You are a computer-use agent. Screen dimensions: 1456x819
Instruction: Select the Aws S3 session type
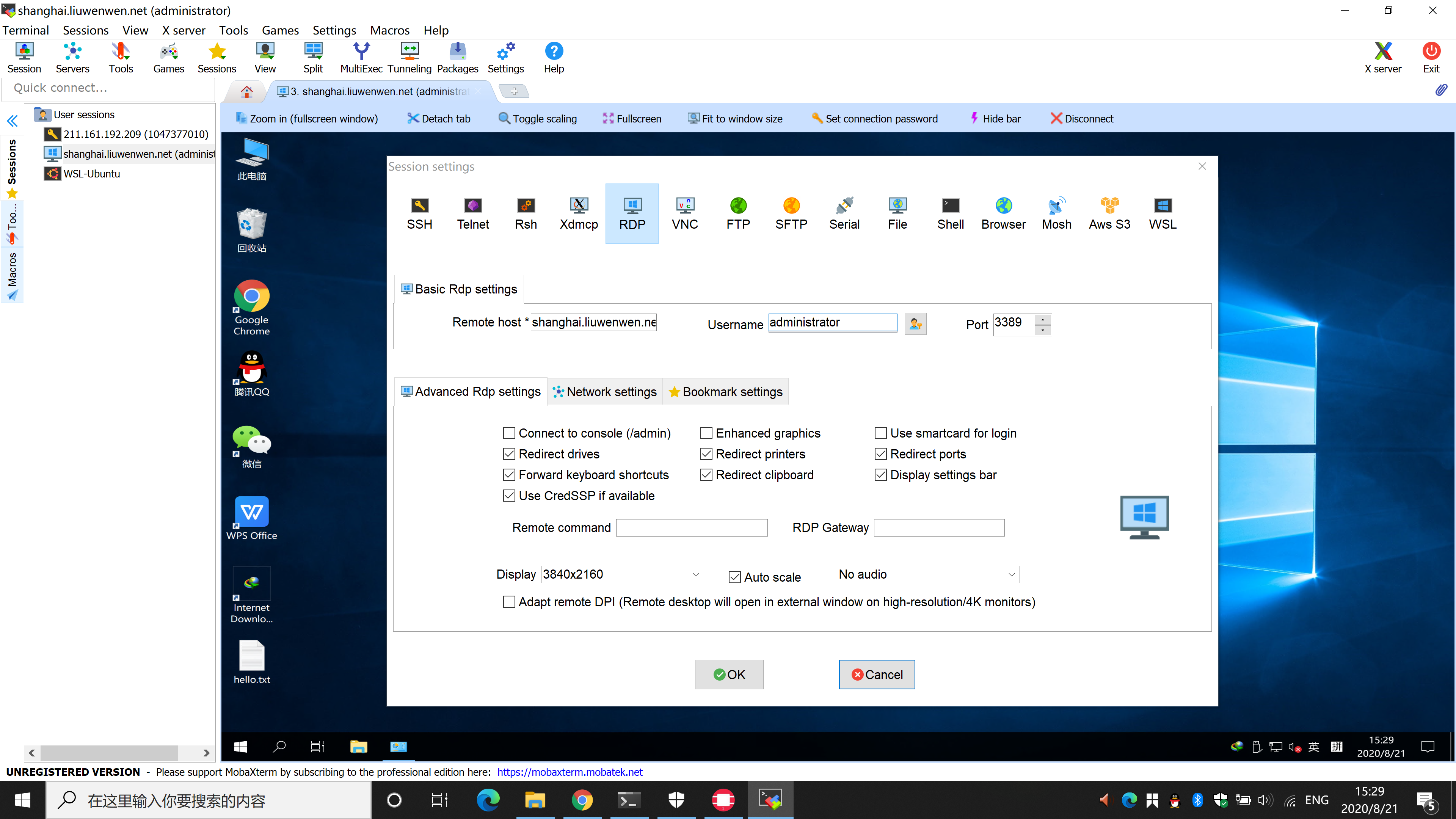(1109, 213)
